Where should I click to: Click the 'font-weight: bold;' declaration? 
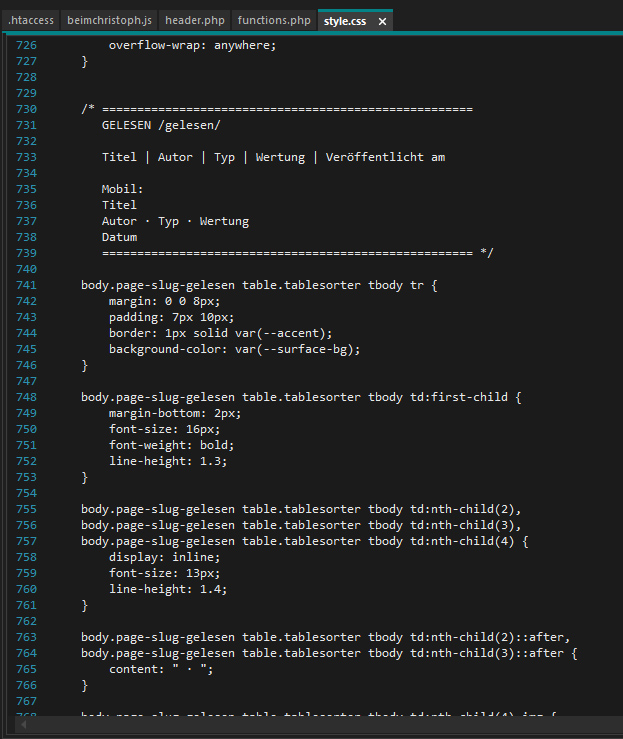pos(172,445)
